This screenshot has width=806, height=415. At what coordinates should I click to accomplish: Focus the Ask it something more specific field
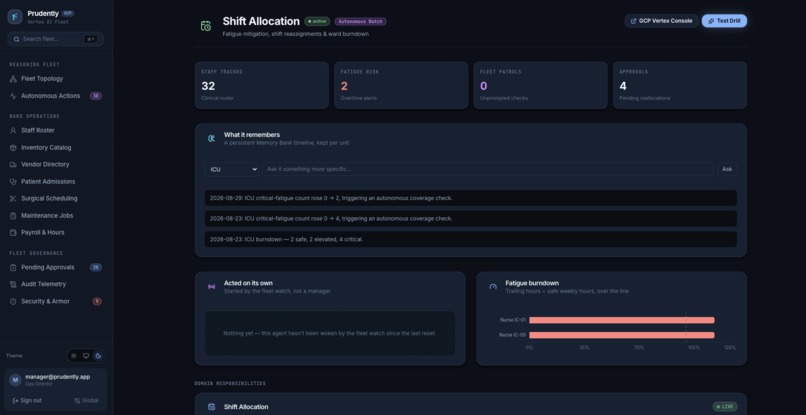click(488, 169)
